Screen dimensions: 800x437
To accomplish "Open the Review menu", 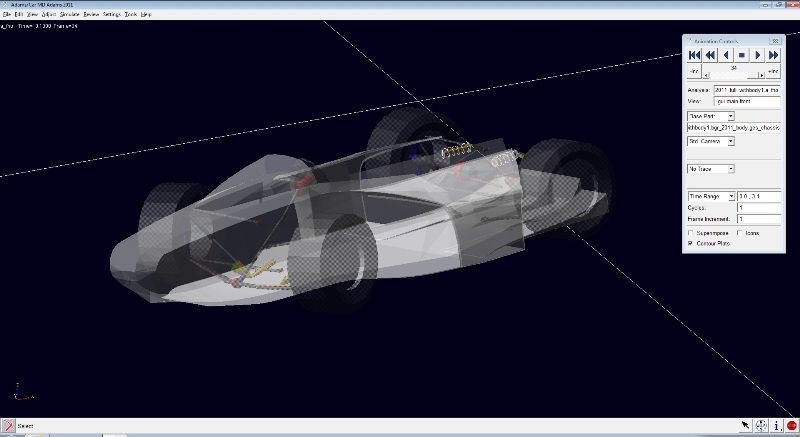I will [91, 15].
